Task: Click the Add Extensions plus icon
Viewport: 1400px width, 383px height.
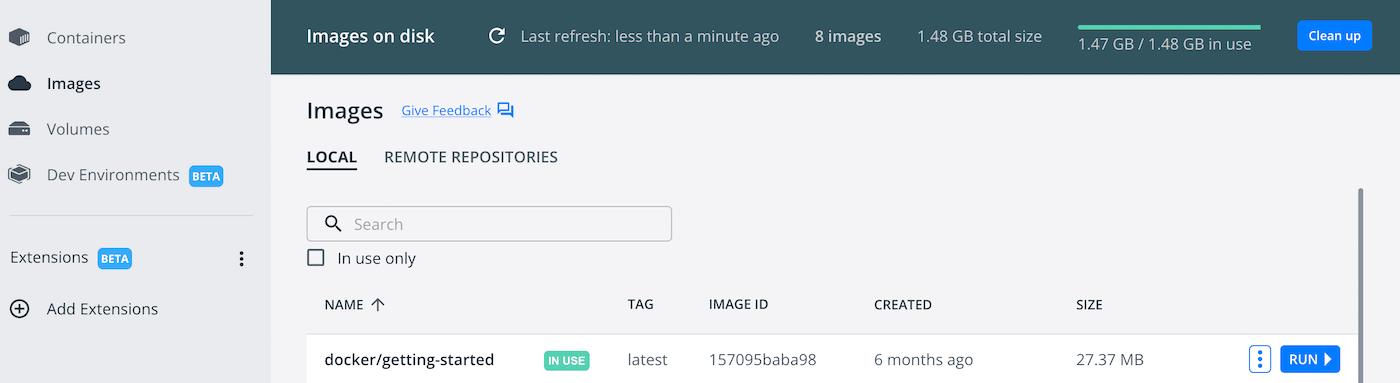Action: 19,309
